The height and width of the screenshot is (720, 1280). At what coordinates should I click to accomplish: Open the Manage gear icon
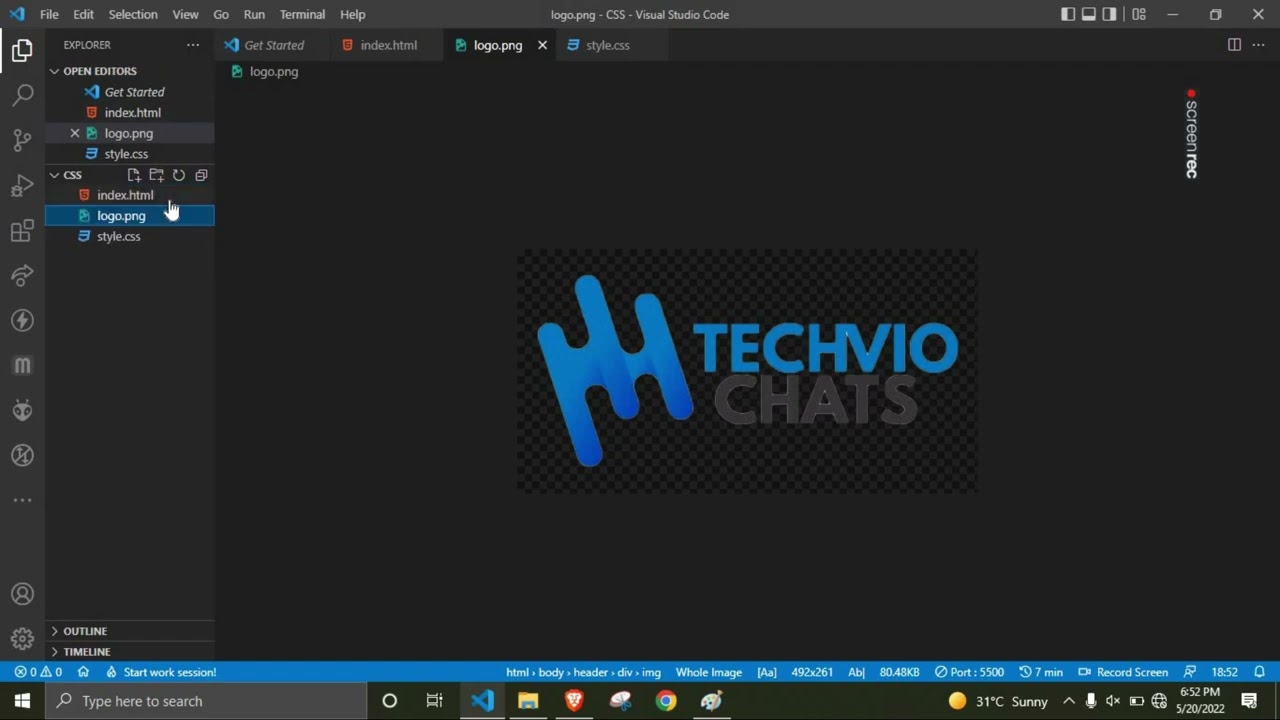click(x=22, y=638)
